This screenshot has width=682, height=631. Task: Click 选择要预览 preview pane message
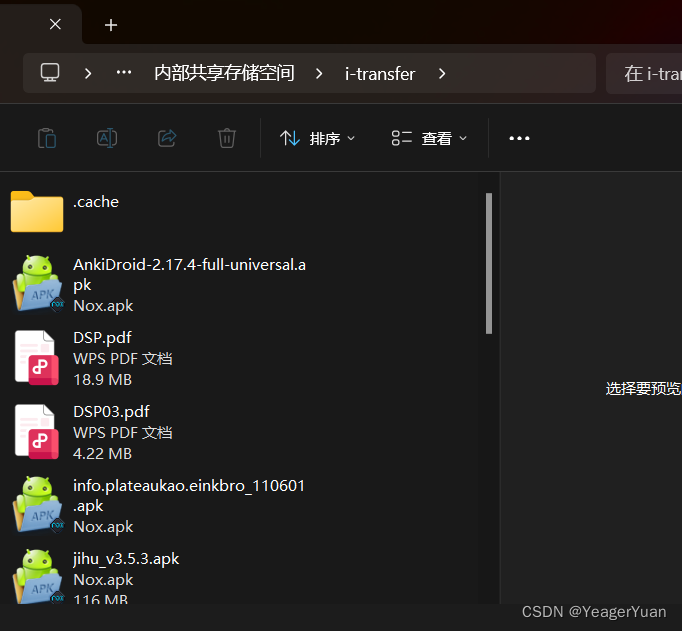click(644, 388)
